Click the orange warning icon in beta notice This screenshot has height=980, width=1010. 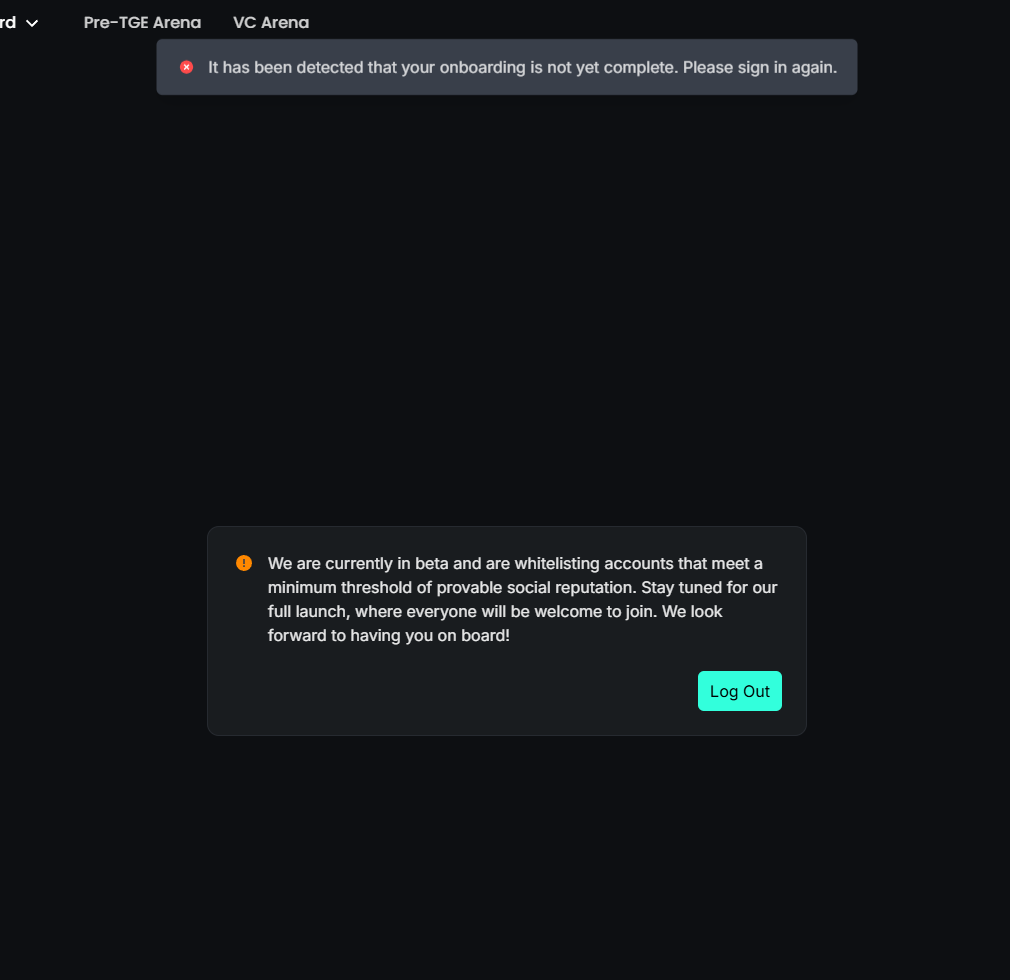pyautogui.click(x=244, y=563)
